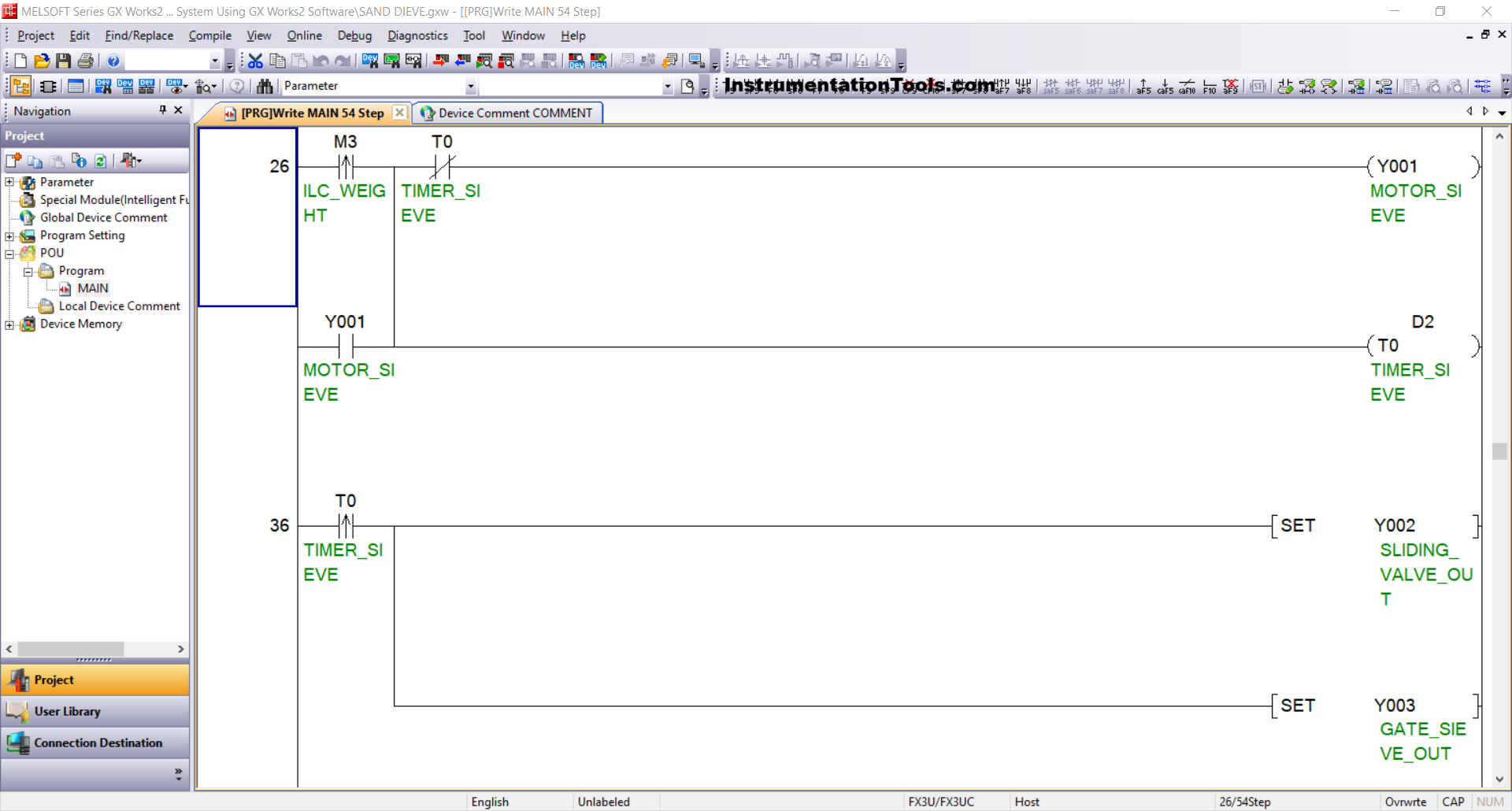Image resolution: width=1512 pixels, height=811 pixels.
Task: Toggle the Navigation window display button
Action: [x=21, y=86]
